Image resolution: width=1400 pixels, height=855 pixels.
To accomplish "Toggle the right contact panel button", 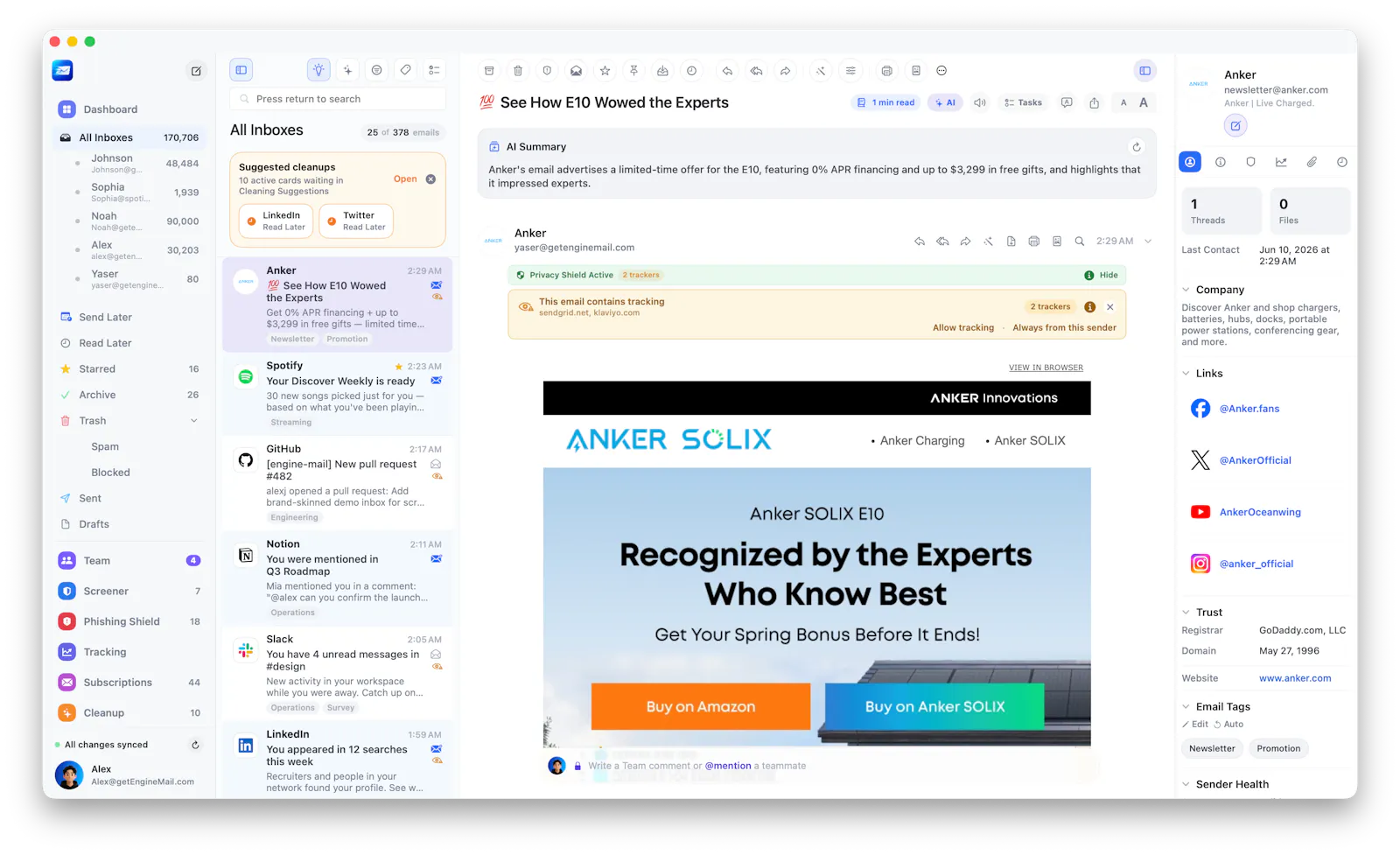I will (1144, 71).
